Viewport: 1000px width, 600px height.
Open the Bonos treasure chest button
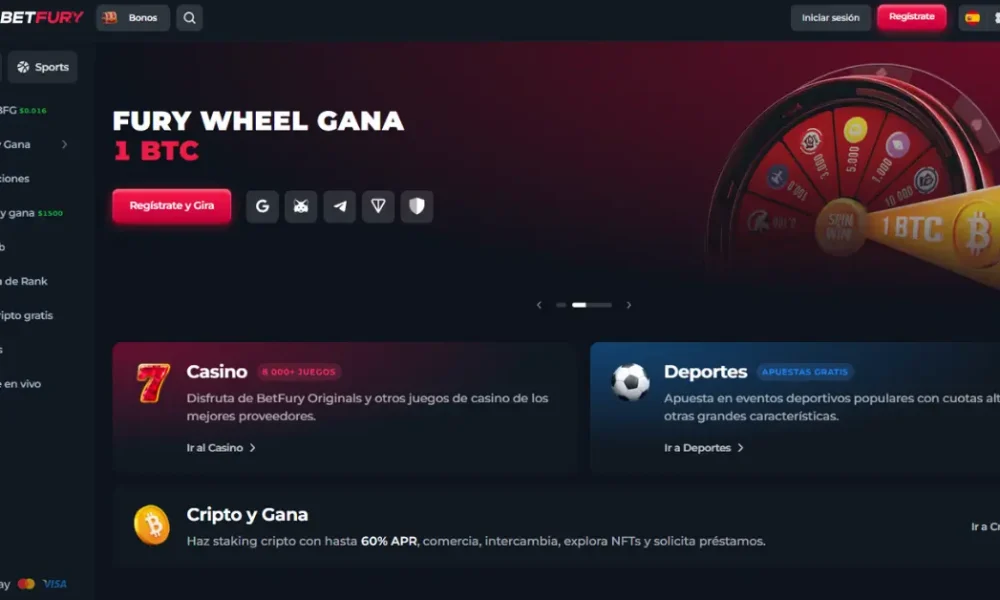[x=133, y=18]
